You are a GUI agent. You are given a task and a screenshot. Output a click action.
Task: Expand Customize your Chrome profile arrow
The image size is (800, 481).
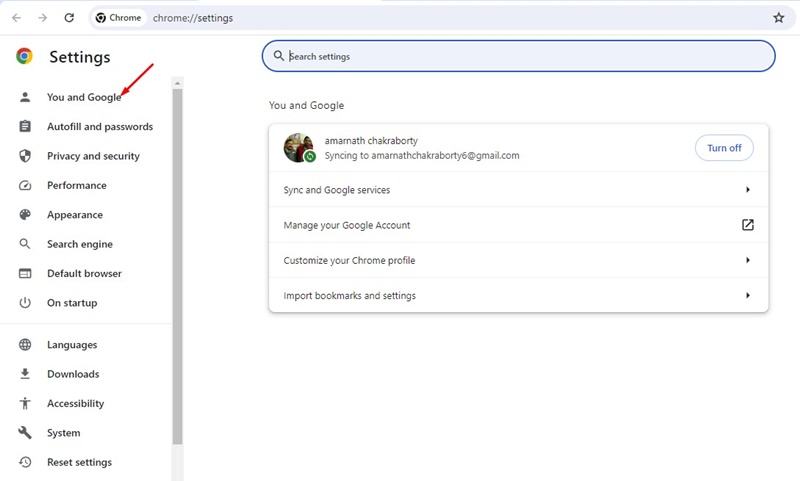click(x=747, y=261)
